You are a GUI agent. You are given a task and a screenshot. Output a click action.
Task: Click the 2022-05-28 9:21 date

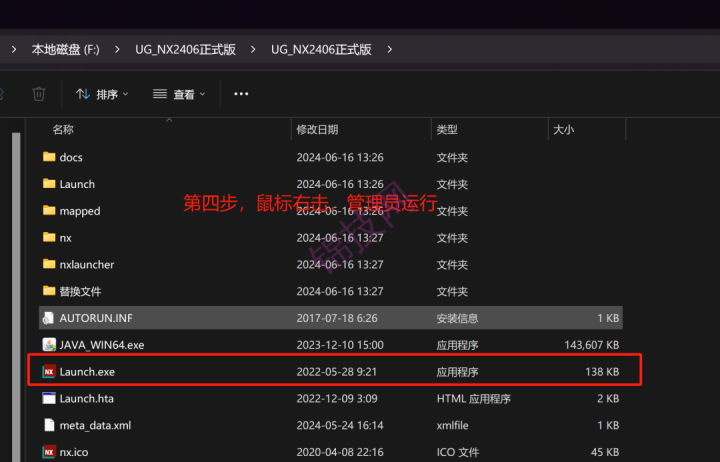(x=337, y=372)
